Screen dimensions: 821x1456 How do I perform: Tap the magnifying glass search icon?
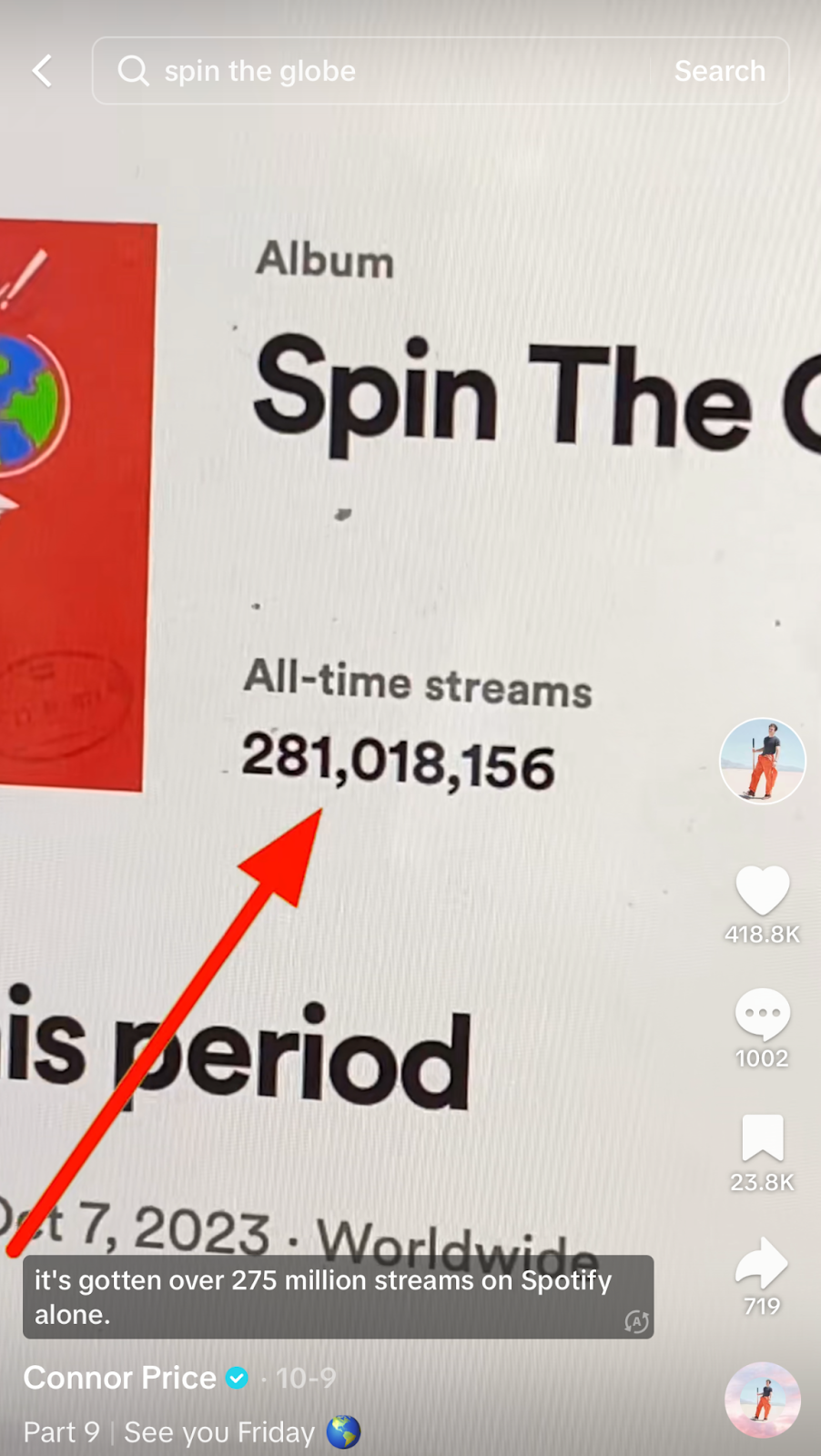(x=133, y=70)
